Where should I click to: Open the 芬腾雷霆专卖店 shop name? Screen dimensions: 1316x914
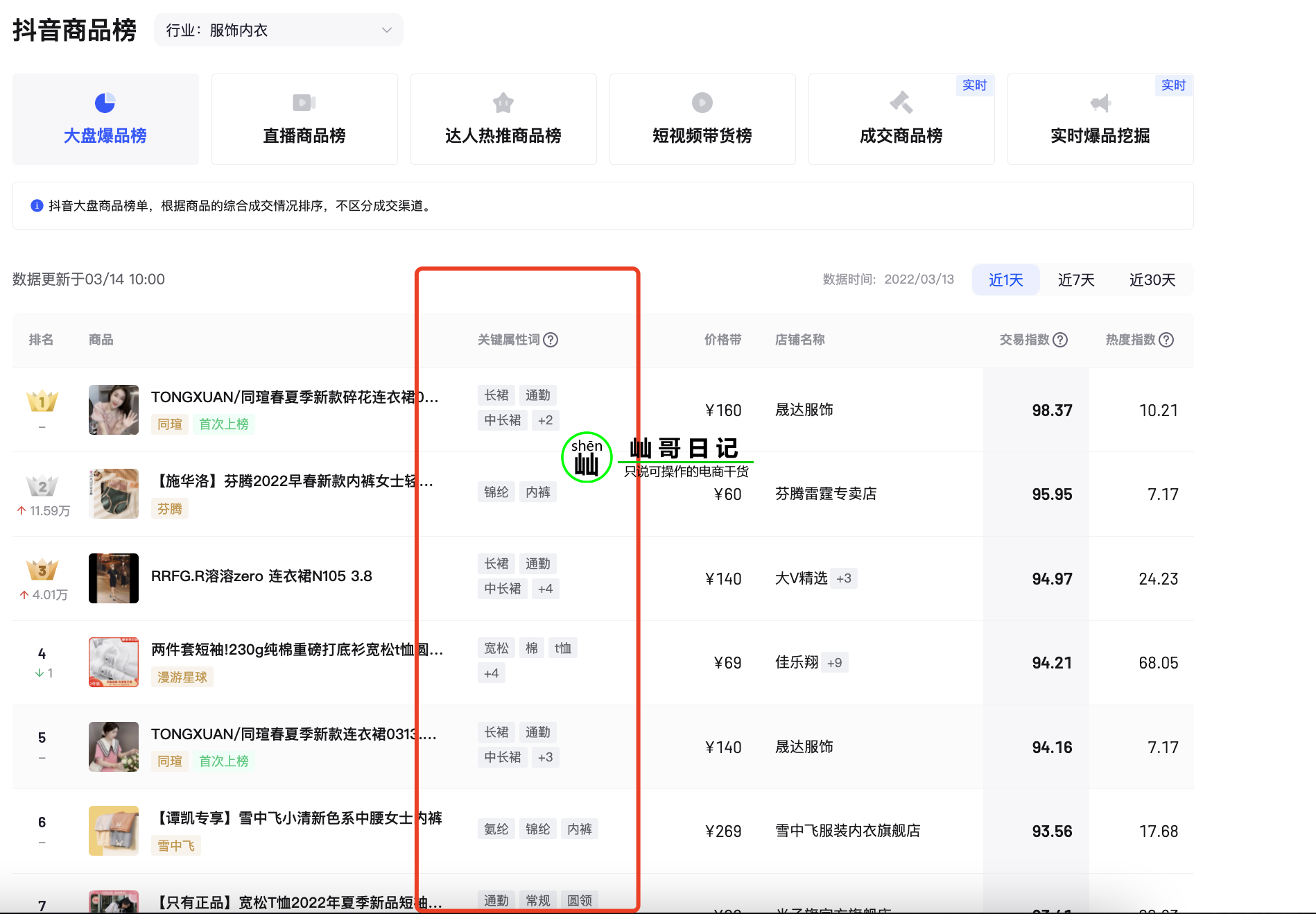pos(826,494)
